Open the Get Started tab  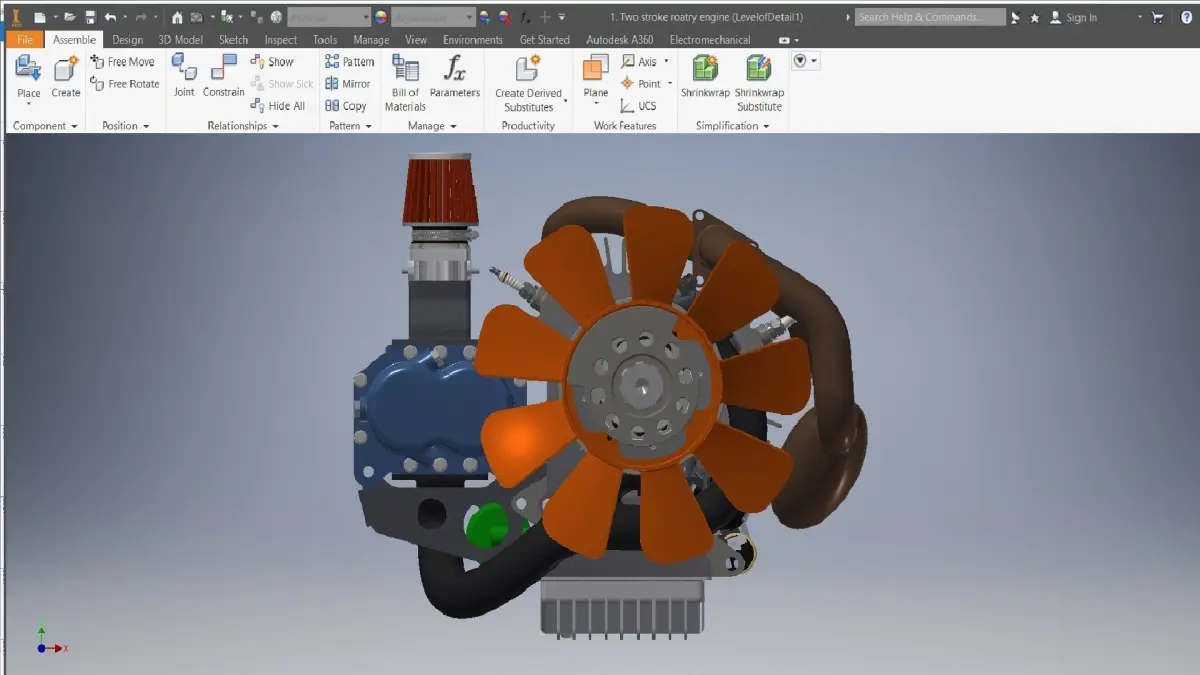click(x=545, y=40)
